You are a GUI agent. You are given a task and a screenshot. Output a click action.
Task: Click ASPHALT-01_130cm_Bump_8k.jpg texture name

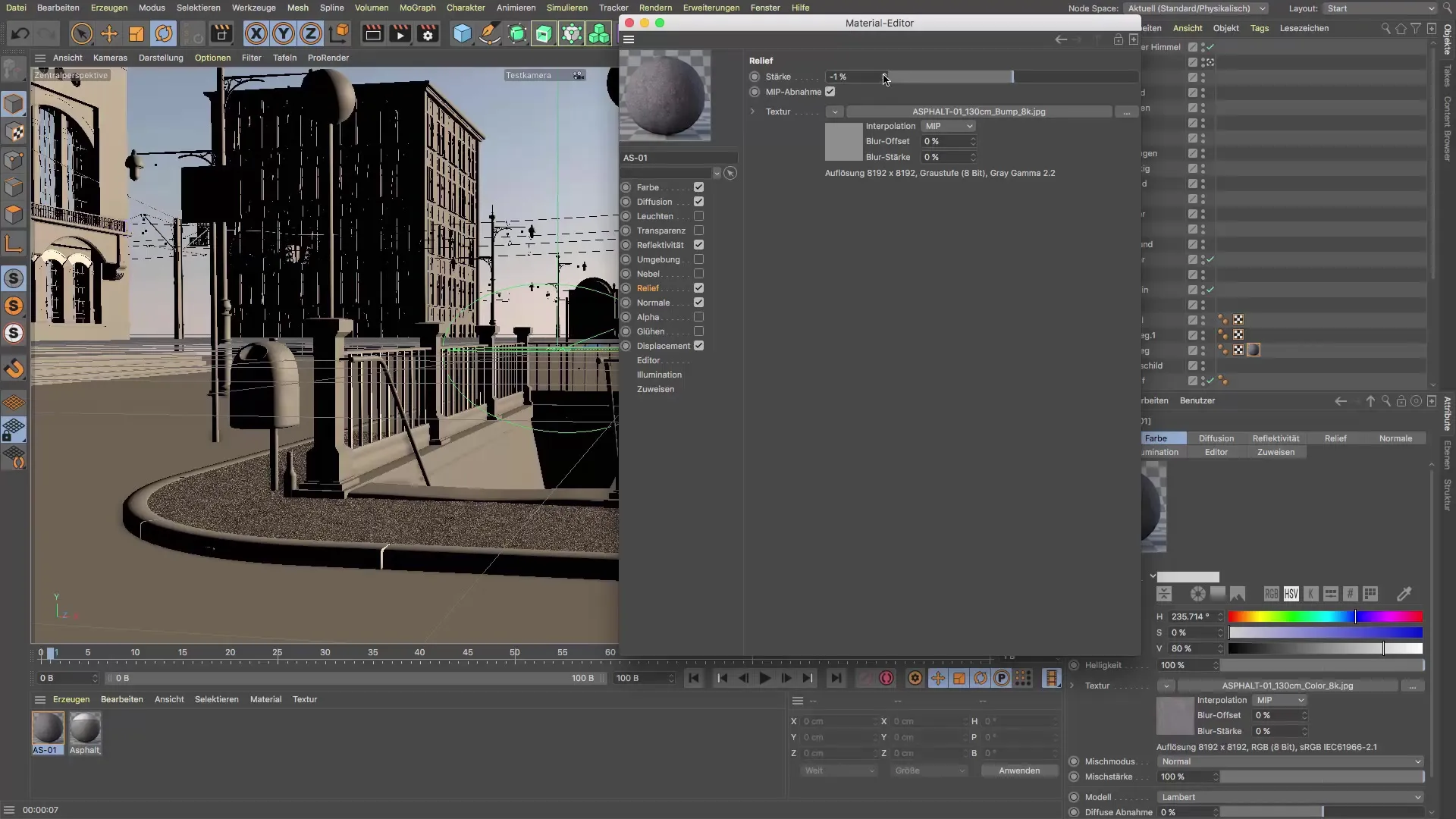[x=978, y=111]
